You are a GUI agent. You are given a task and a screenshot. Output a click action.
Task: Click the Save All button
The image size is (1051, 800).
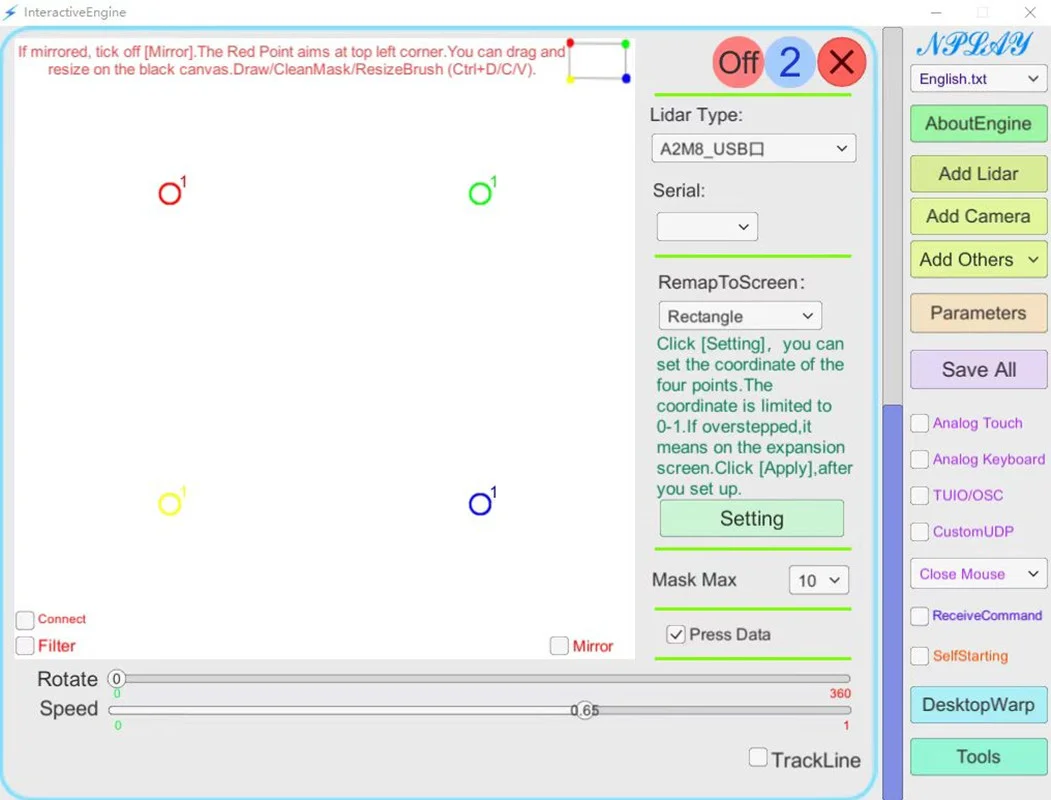point(978,370)
